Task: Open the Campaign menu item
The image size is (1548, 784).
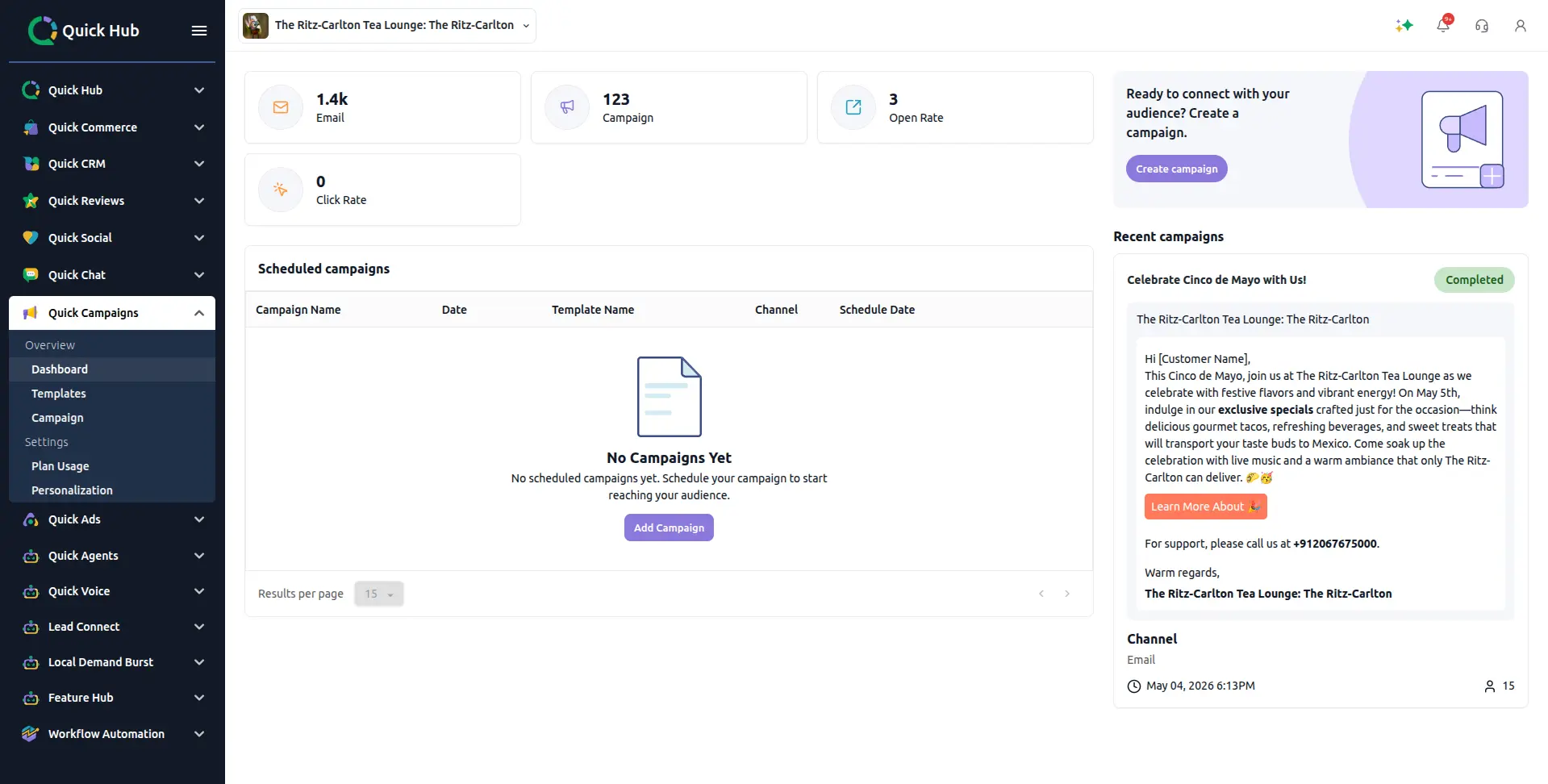Action: (112, 418)
